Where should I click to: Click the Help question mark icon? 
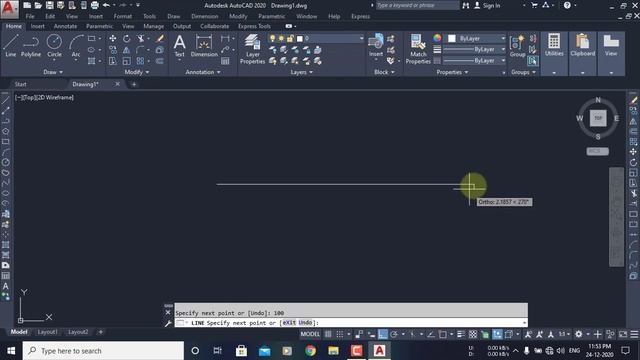[567, 5]
